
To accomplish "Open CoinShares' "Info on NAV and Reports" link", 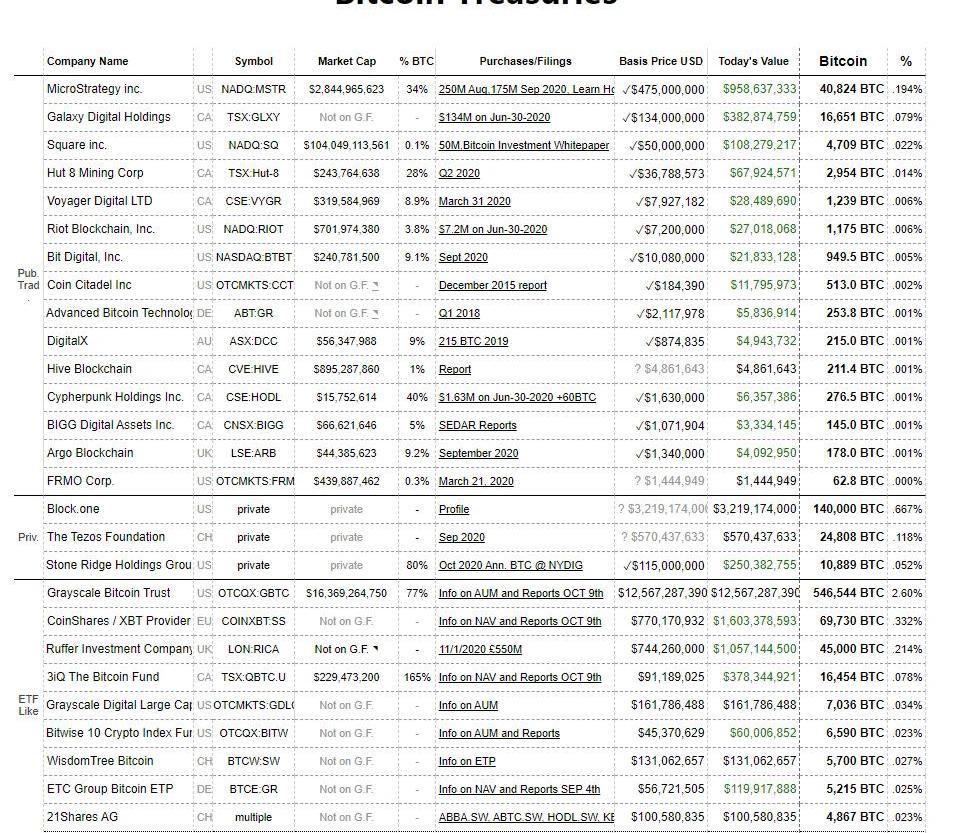I will click(520, 621).
